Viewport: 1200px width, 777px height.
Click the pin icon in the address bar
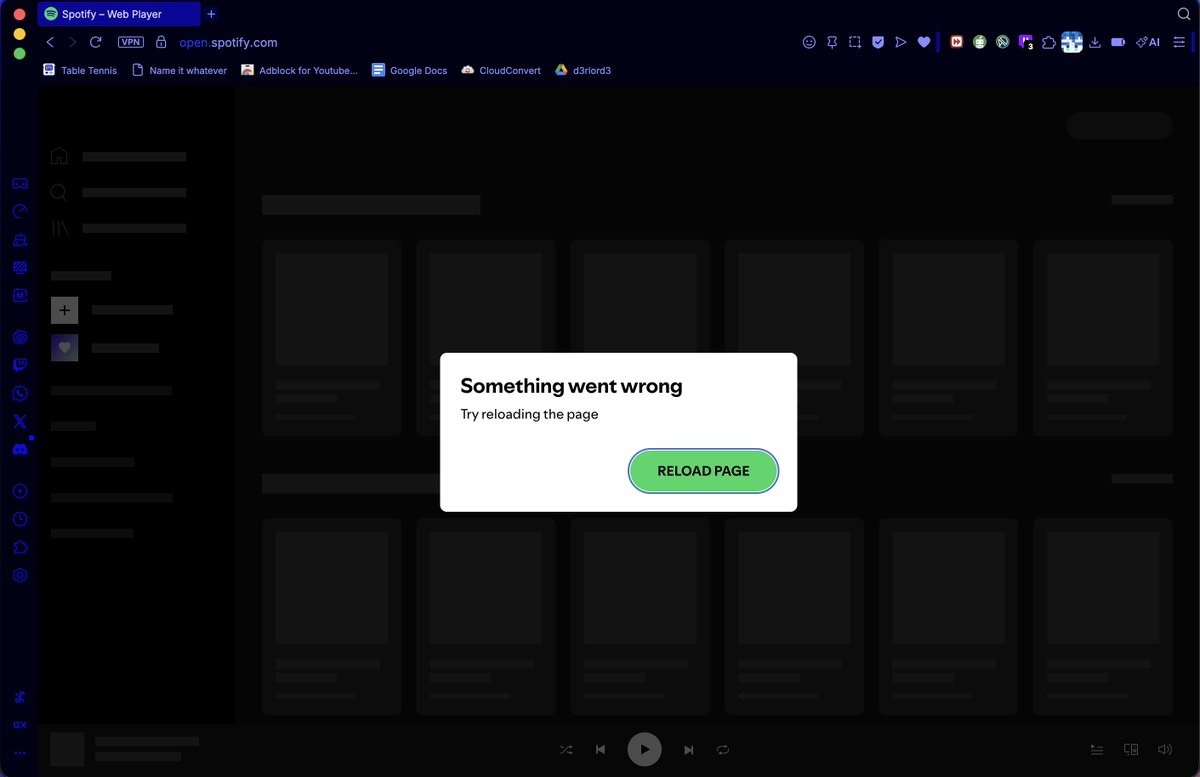[832, 42]
